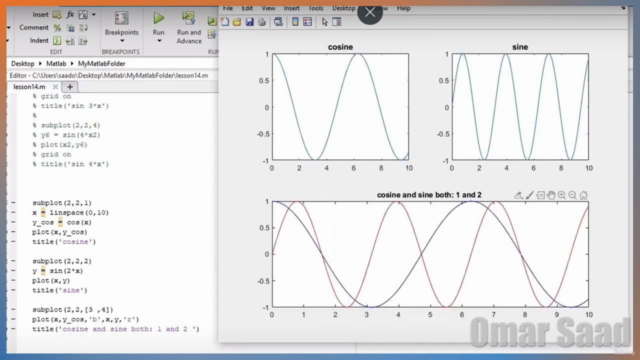Image resolution: width=640 pixels, height=360 pixels.
Task: Add a new editor tab with plus button
Action: [70, 87]
